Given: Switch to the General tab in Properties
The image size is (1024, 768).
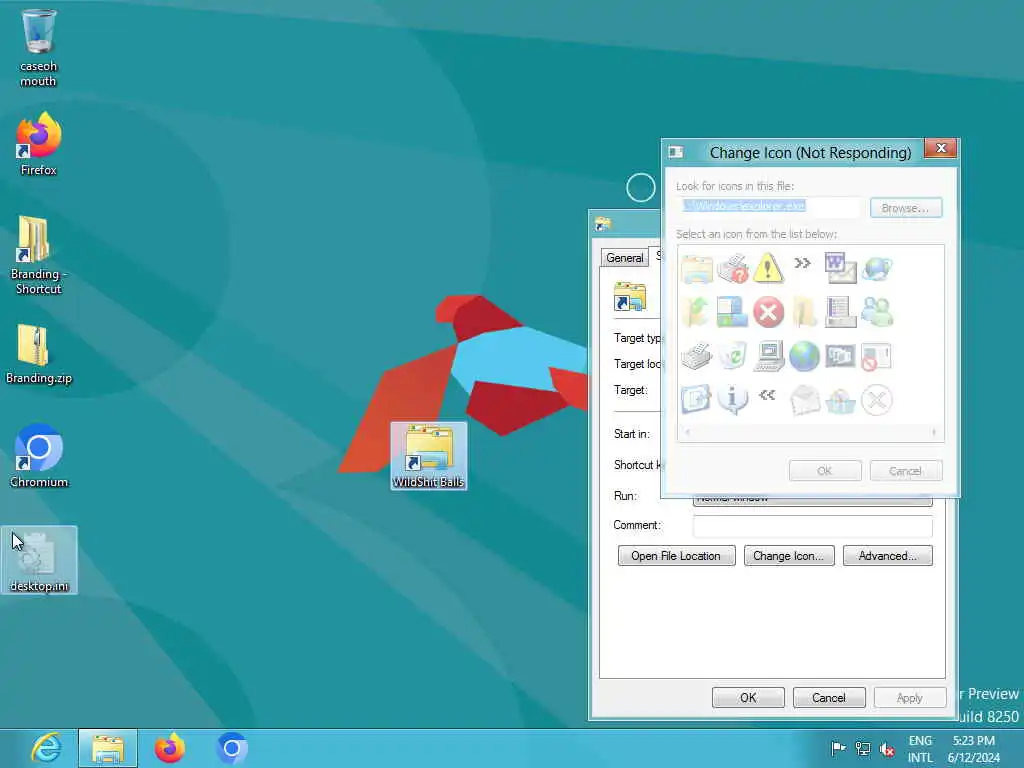Looking at the screenshot, I should pyautogui.click(x=624, y=257).
